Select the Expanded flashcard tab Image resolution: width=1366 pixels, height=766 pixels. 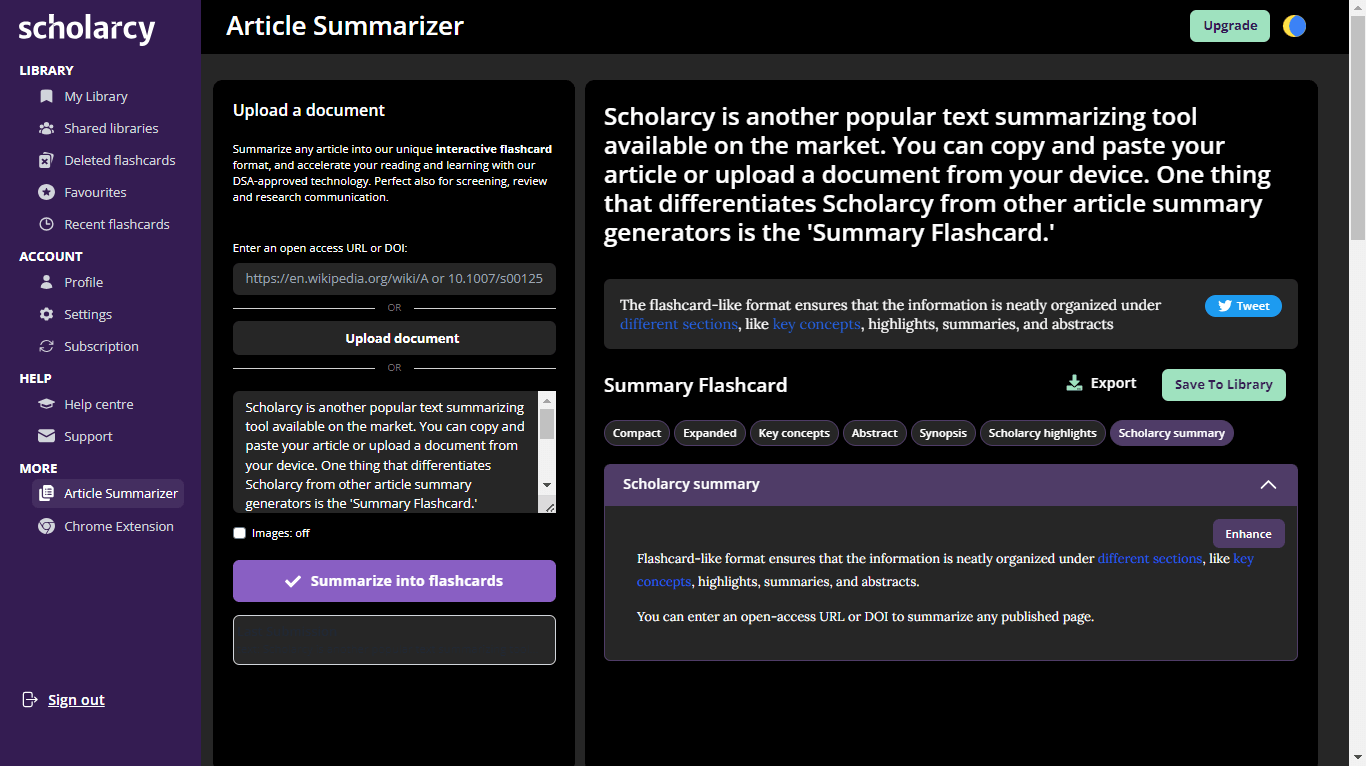click(710, 433)
